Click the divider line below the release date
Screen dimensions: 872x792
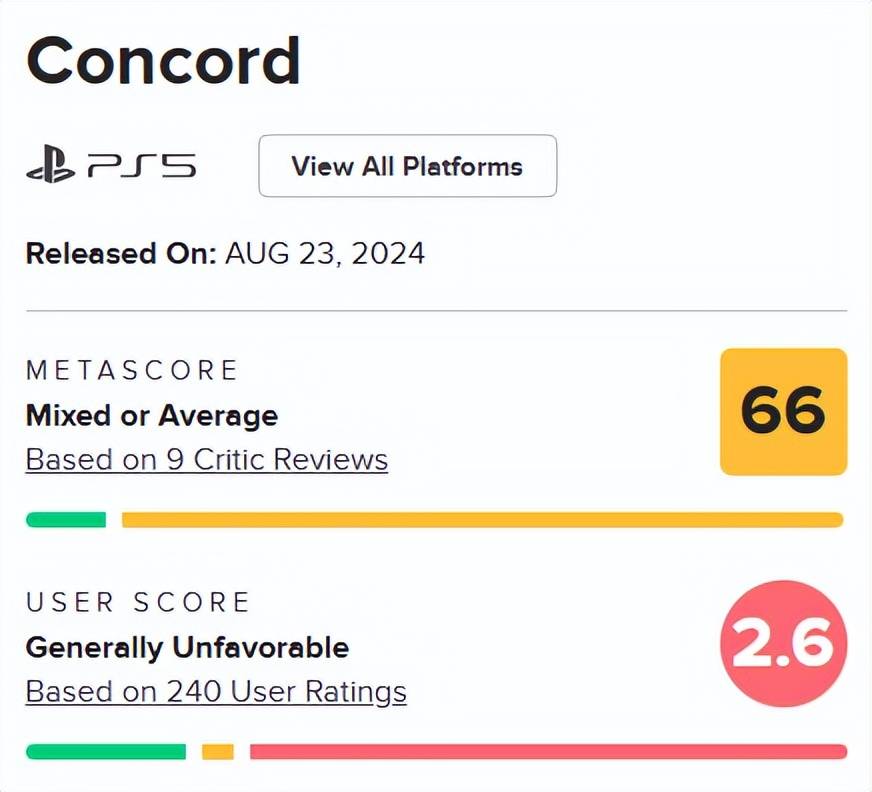tap(436, 311)
